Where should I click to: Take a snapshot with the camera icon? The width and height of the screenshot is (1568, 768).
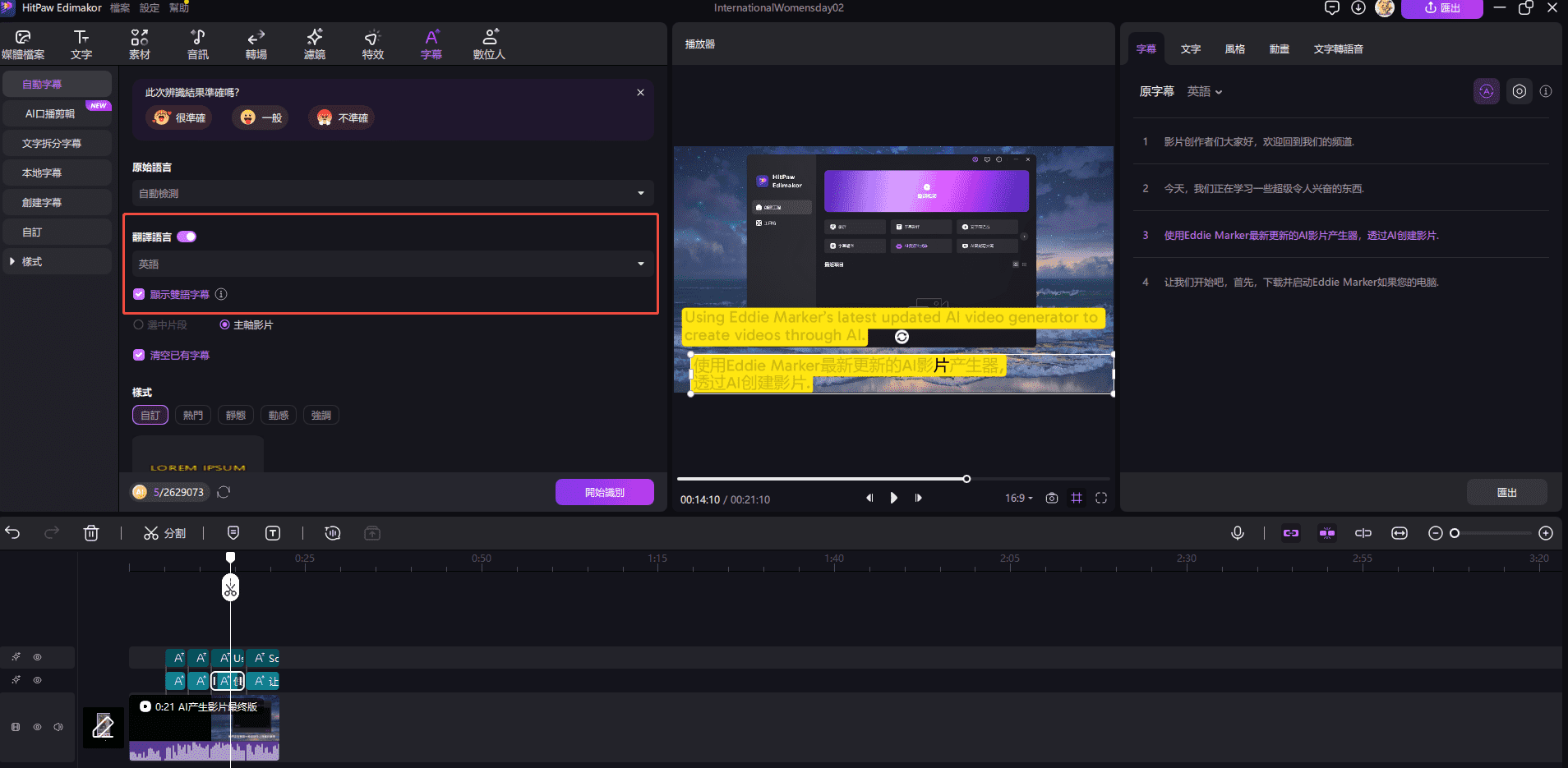tap(1051, 498)
